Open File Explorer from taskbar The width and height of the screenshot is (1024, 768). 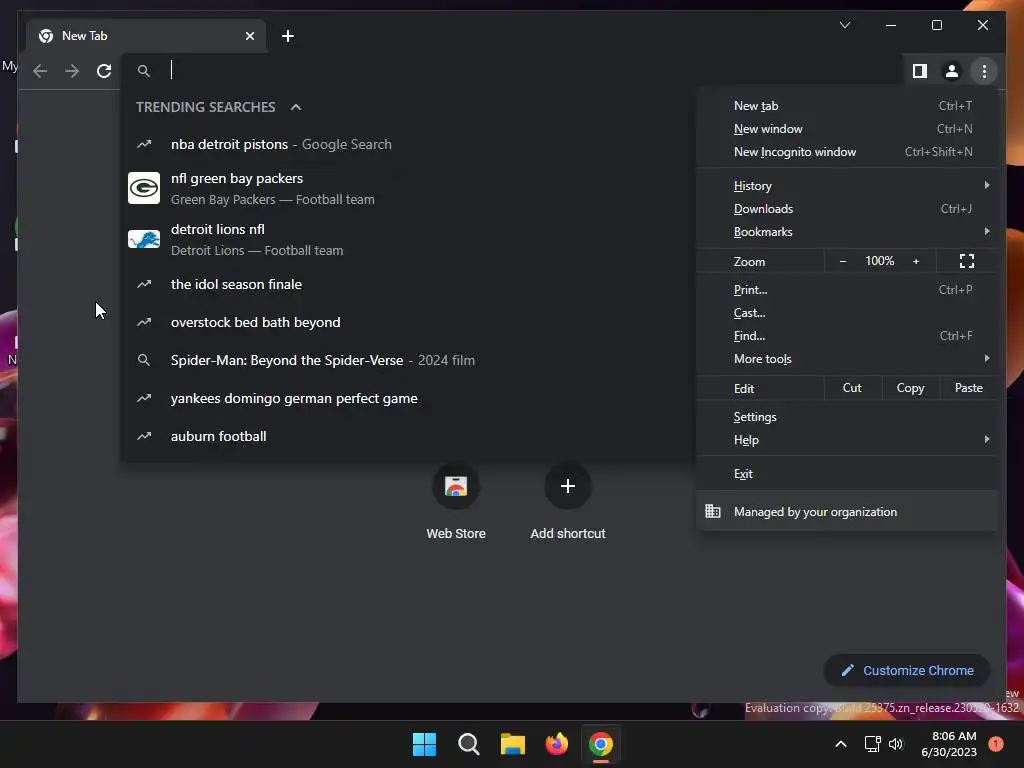click(x=513, y=744)
